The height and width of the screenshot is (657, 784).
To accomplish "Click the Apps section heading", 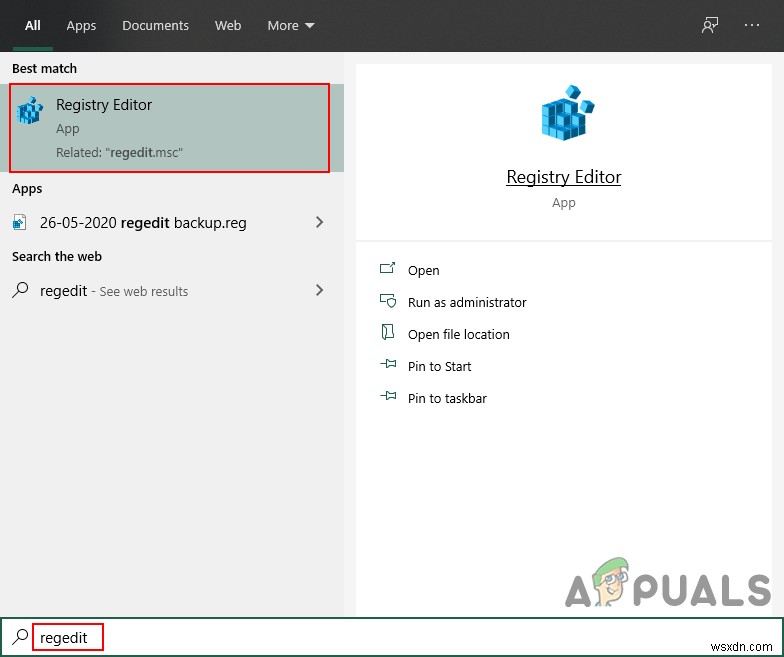I will (x=27, y=188).
